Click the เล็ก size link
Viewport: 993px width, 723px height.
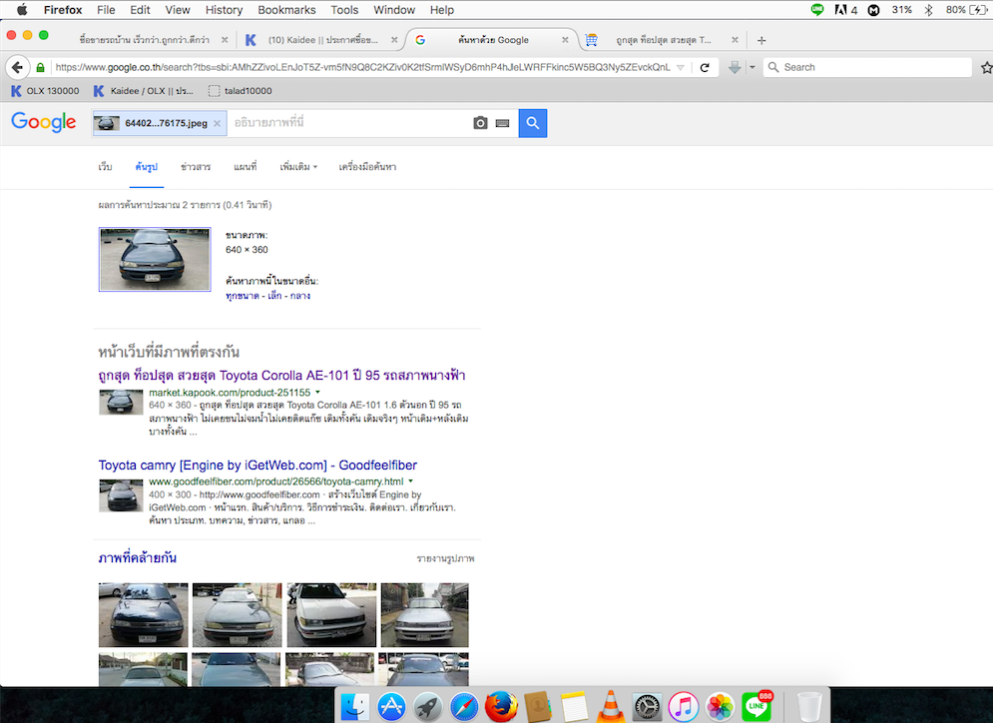(275, 296)
